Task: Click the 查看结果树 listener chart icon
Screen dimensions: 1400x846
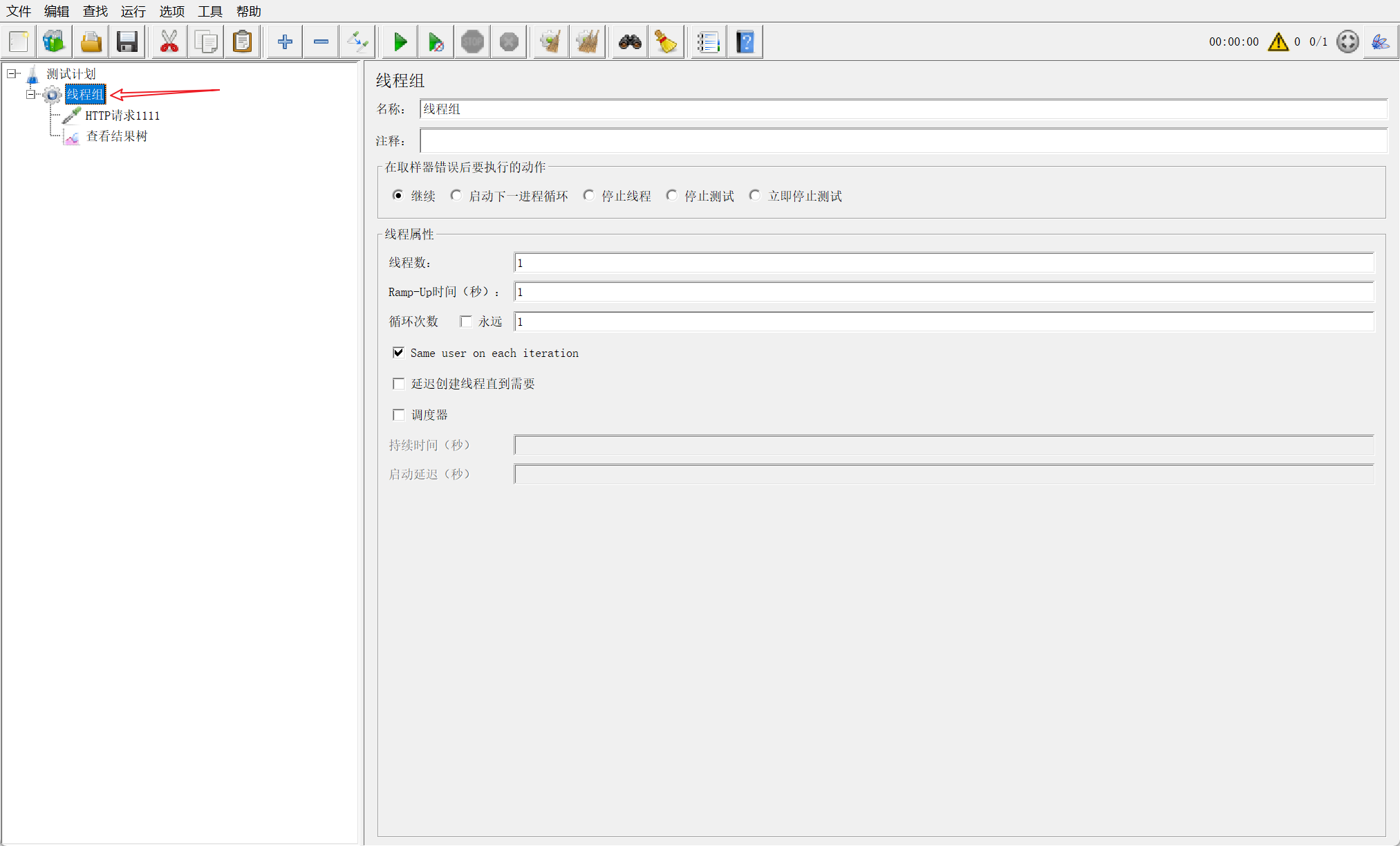Action: pyautogui.click(x=72, y=137)
